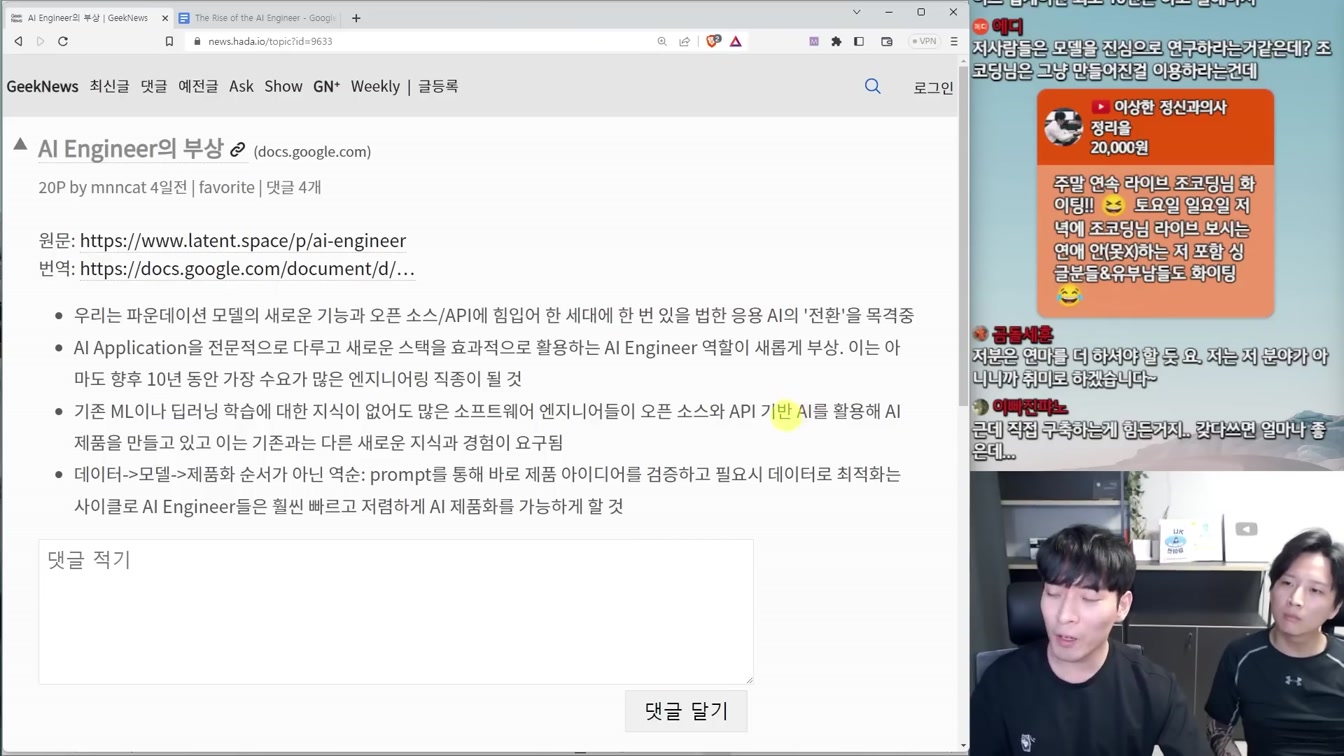This screenshot has width=1344, height=756.
Task: Open the 최신글 menu item
Action: 109,86
